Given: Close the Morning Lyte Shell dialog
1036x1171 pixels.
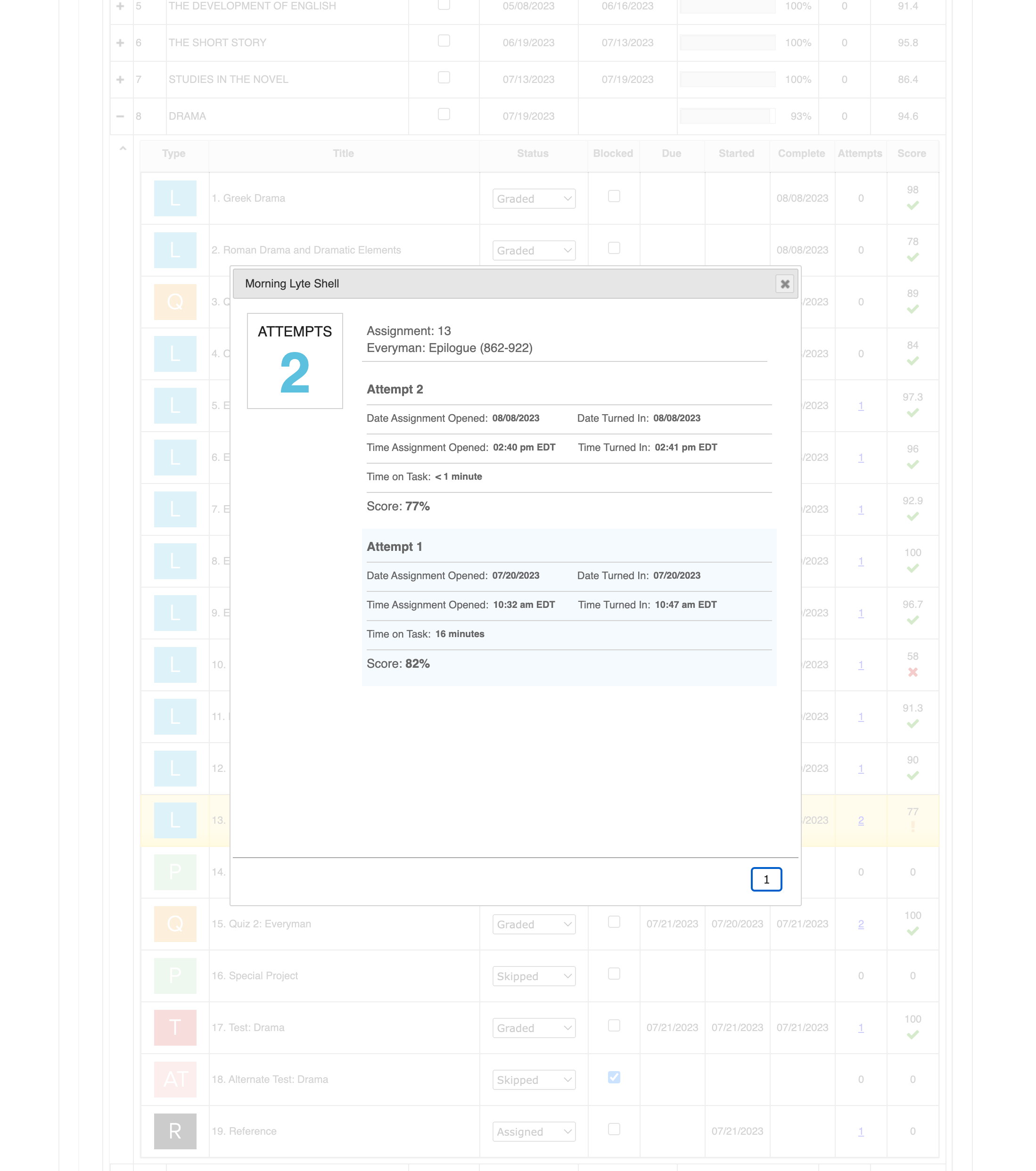Looking at the screenshot, I should (784, 284).
